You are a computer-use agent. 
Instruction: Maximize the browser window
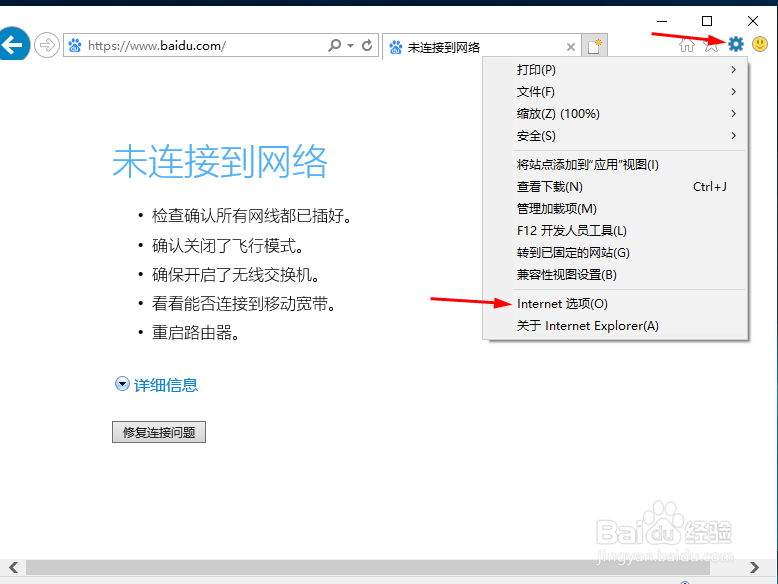707,21
